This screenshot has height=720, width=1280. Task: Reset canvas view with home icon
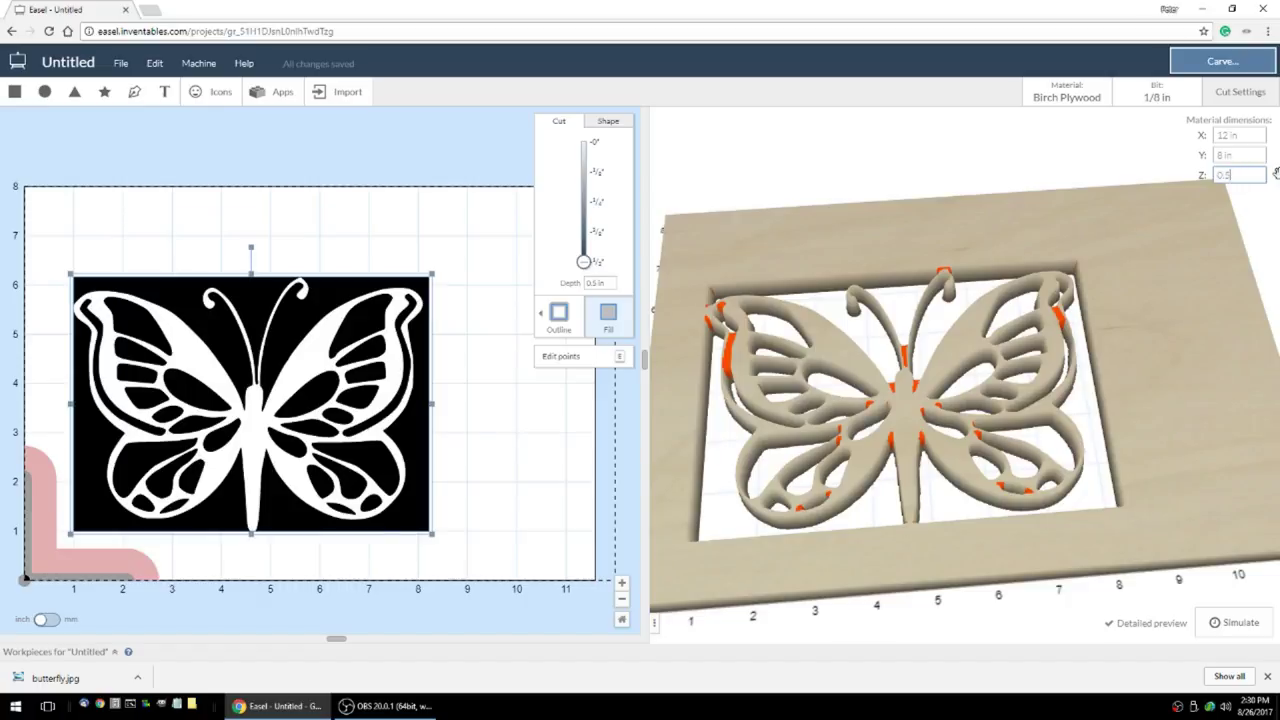click(622, 619)
